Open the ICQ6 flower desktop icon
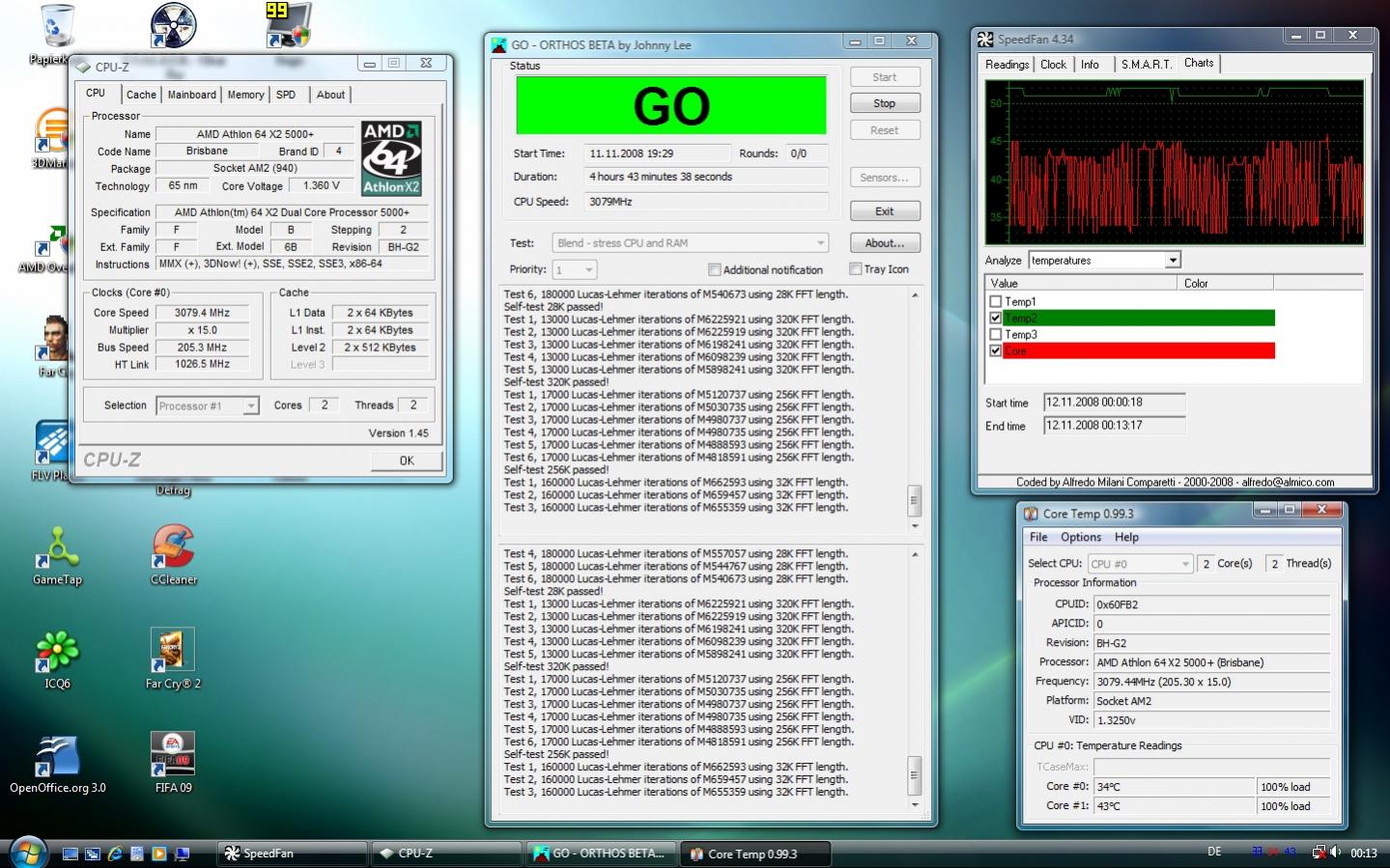This screenshot has width=1390, height=868. tap(57, 651)
